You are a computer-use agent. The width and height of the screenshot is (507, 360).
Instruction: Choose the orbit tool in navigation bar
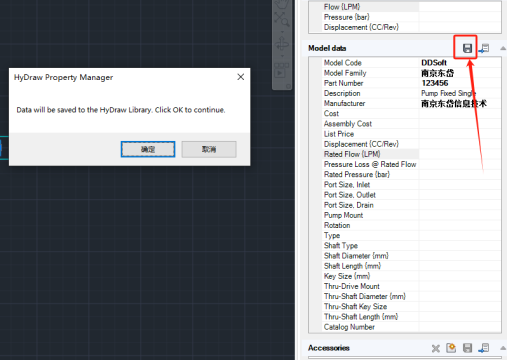tap(282, 44)
